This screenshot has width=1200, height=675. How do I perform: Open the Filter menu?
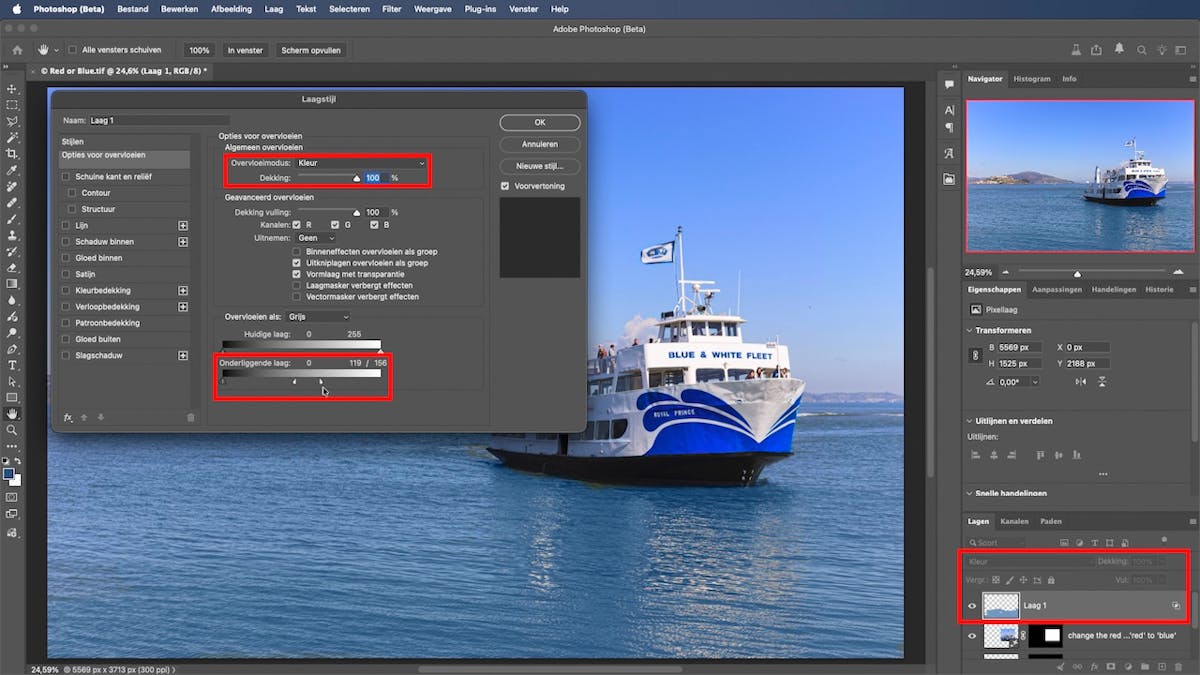(393, 9)
